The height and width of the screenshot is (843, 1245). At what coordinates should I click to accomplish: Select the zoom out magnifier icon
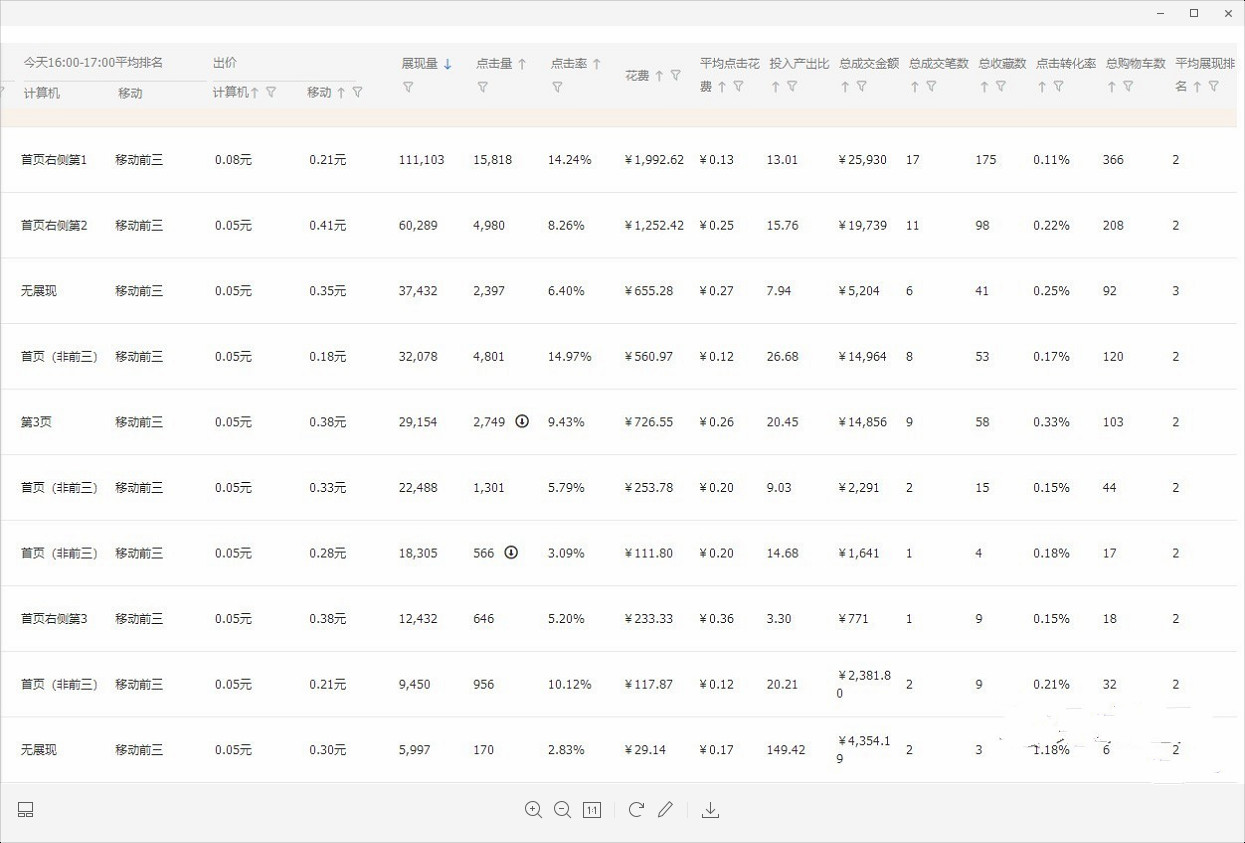tap(562, 810)
